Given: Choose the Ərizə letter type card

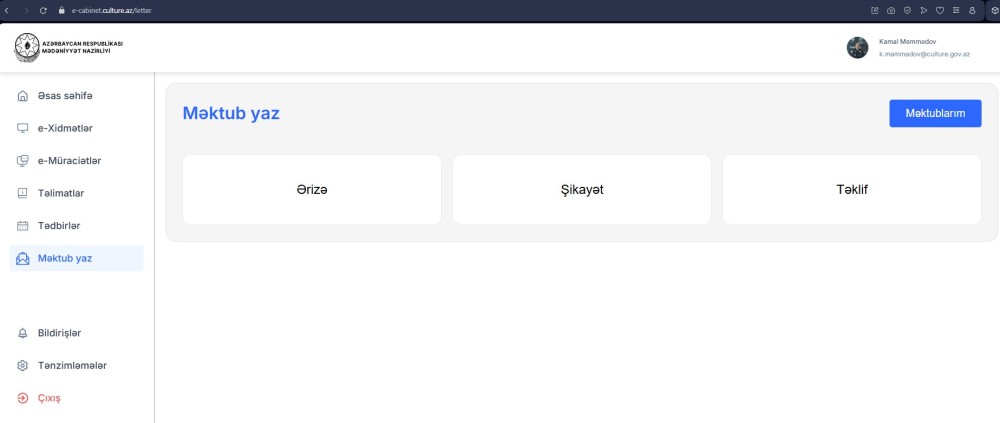Looking at the screenshot, I should [x=312, y=189].
